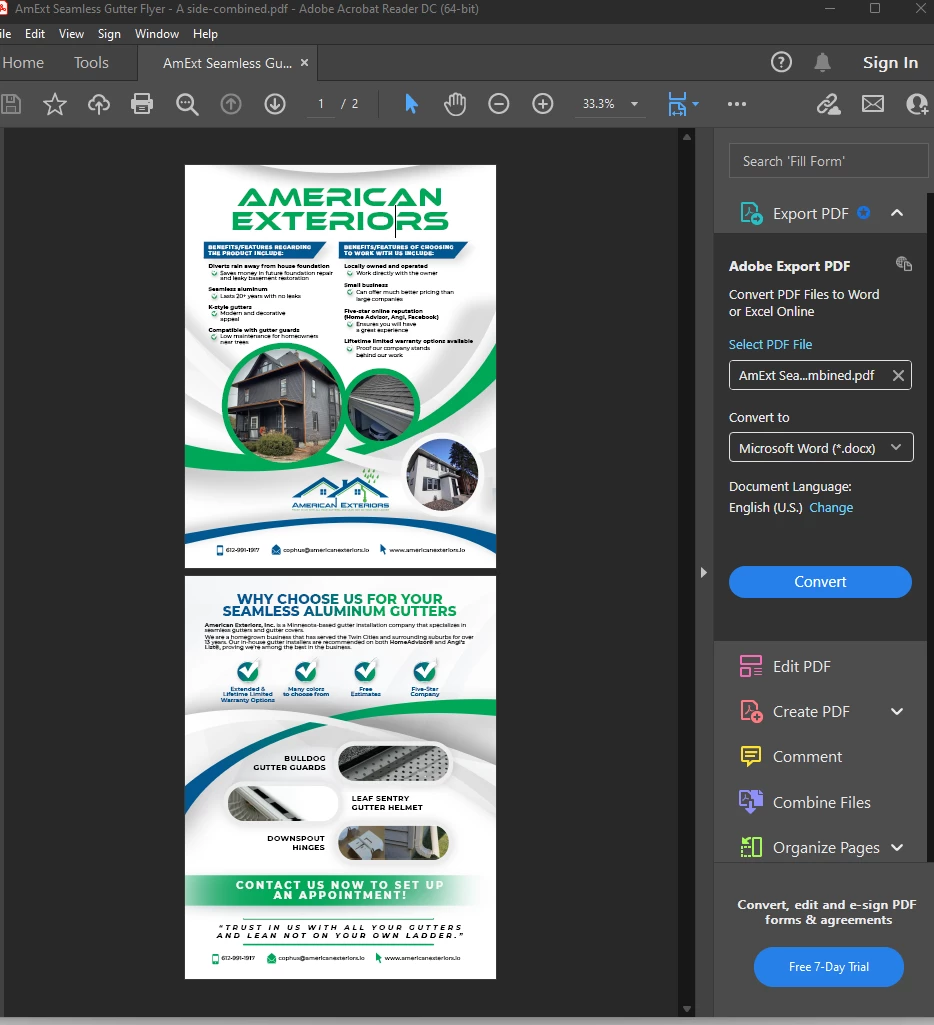Close the AmExt Seamless Gu... tab
The height and width of the screenshot is (1025, 934).
click(x=304, y=63)
